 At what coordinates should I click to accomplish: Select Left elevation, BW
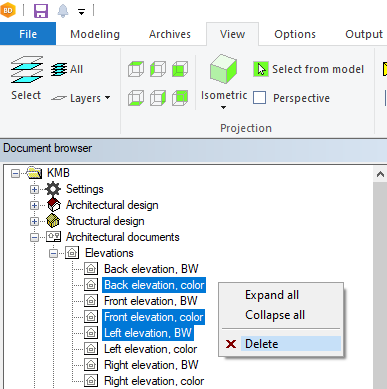pyautogui.click(x=148, y=333)
